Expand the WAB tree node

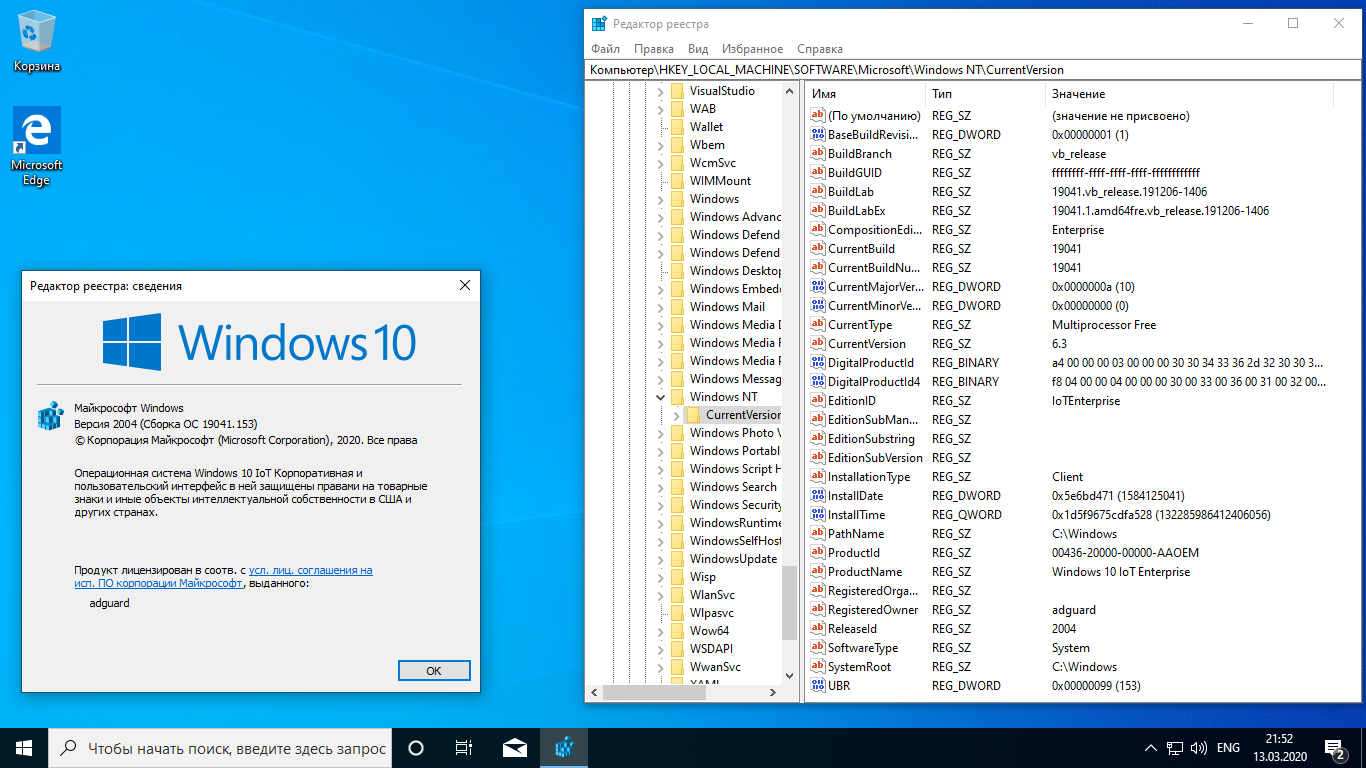point(660,109)
